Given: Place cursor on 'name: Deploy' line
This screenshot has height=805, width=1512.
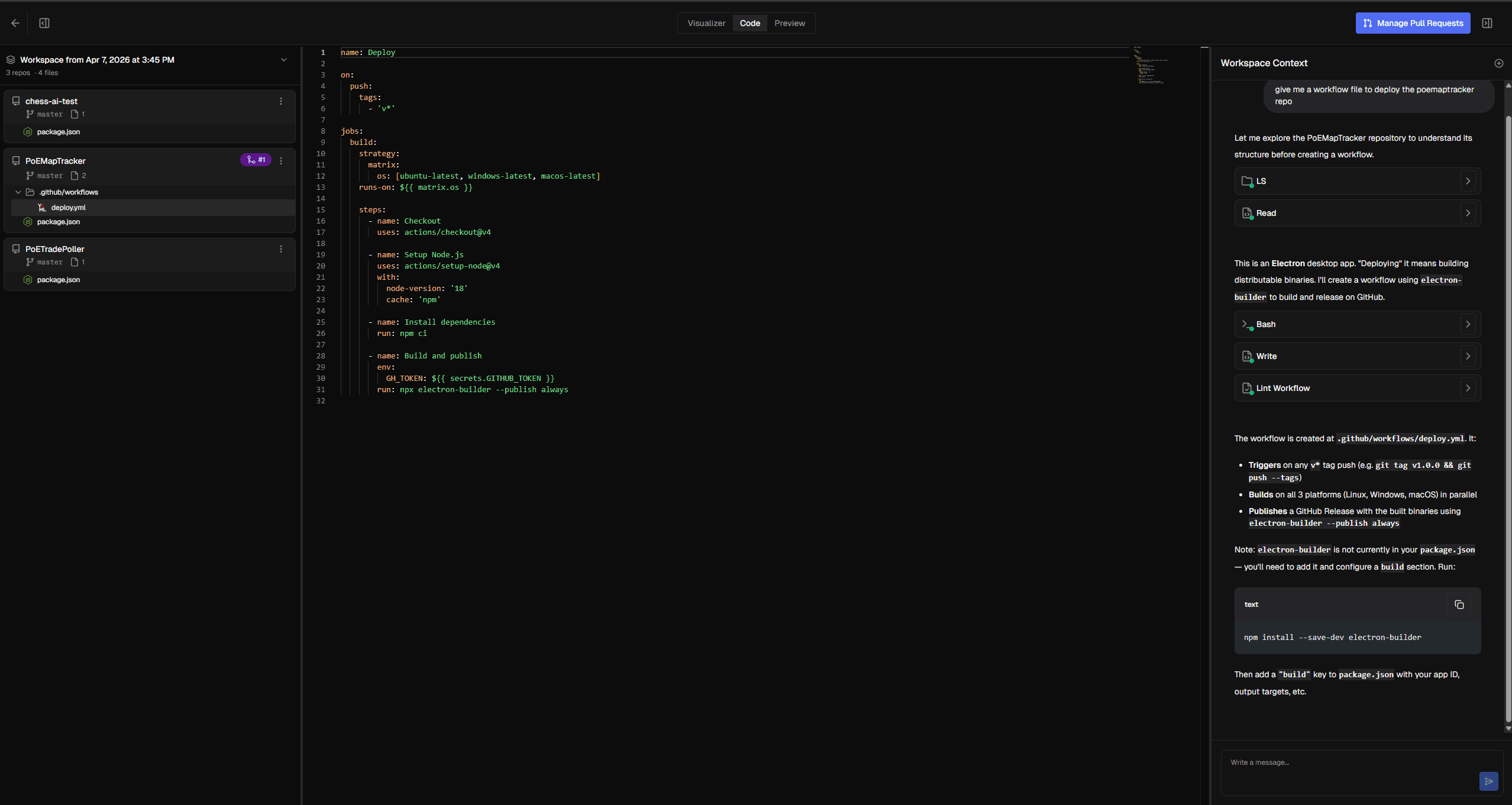Looking at the screenshot, I should pyautogui.click(x=367, y=53).
